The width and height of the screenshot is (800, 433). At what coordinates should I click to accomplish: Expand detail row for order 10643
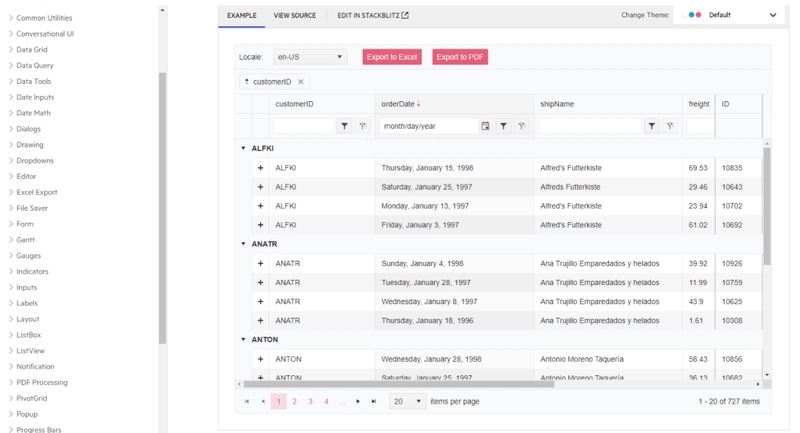pos(260,187)
